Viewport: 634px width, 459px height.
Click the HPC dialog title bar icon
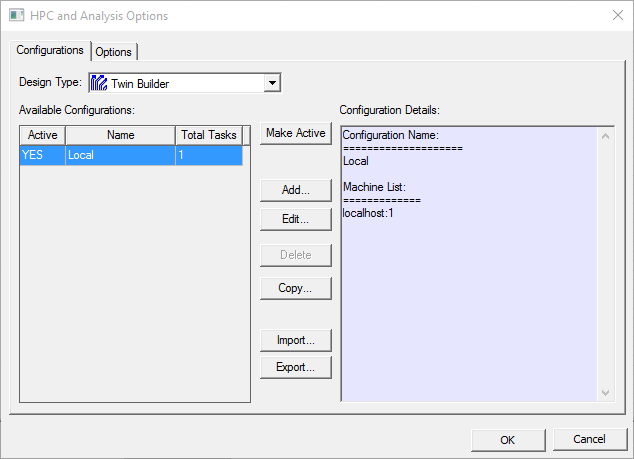coord(17,16)
